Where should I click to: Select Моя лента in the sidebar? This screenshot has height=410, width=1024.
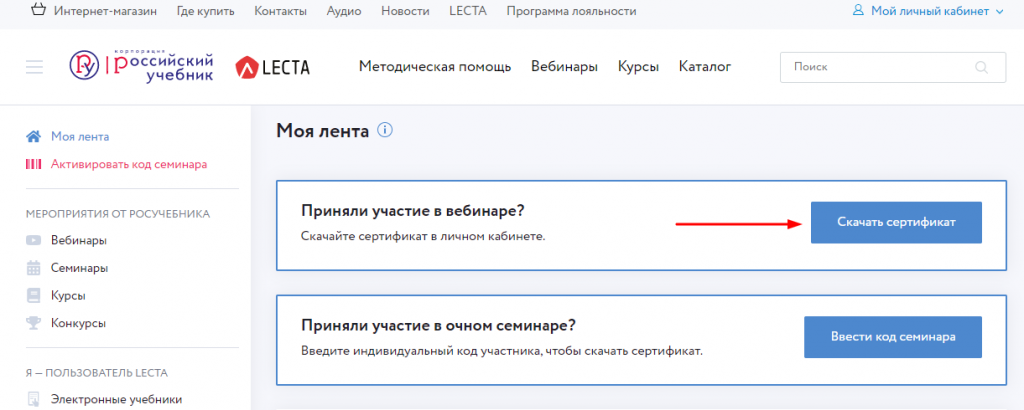pyautogui.click(x=80, y=136)
